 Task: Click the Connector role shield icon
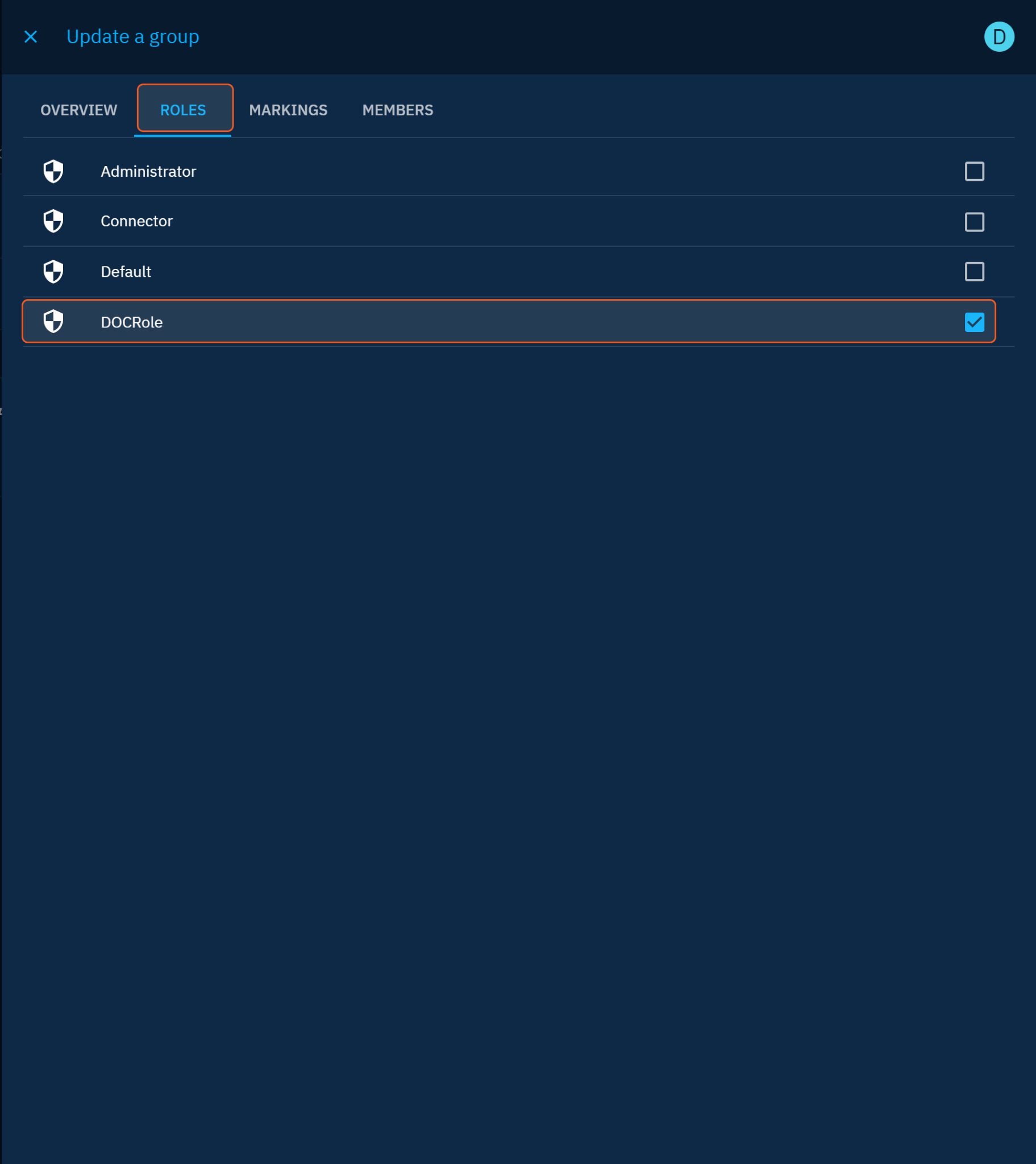(53, 222)
